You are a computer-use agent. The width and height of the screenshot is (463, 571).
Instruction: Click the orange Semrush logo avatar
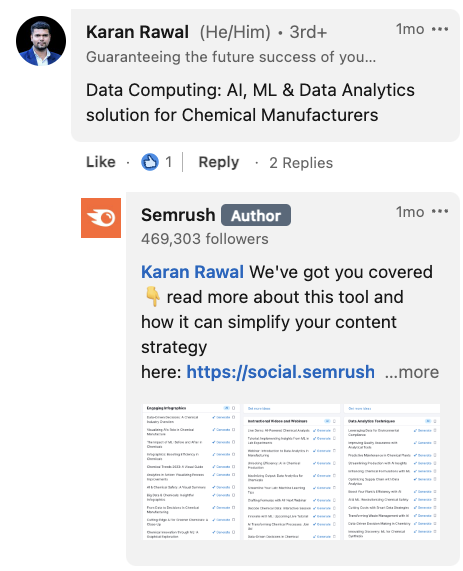pyautogui.click(x=101, y=218)
